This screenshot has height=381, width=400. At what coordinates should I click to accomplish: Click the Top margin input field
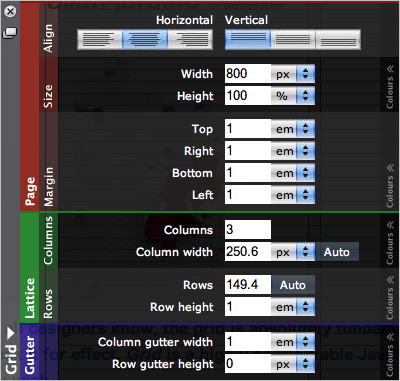pos(248,129)
